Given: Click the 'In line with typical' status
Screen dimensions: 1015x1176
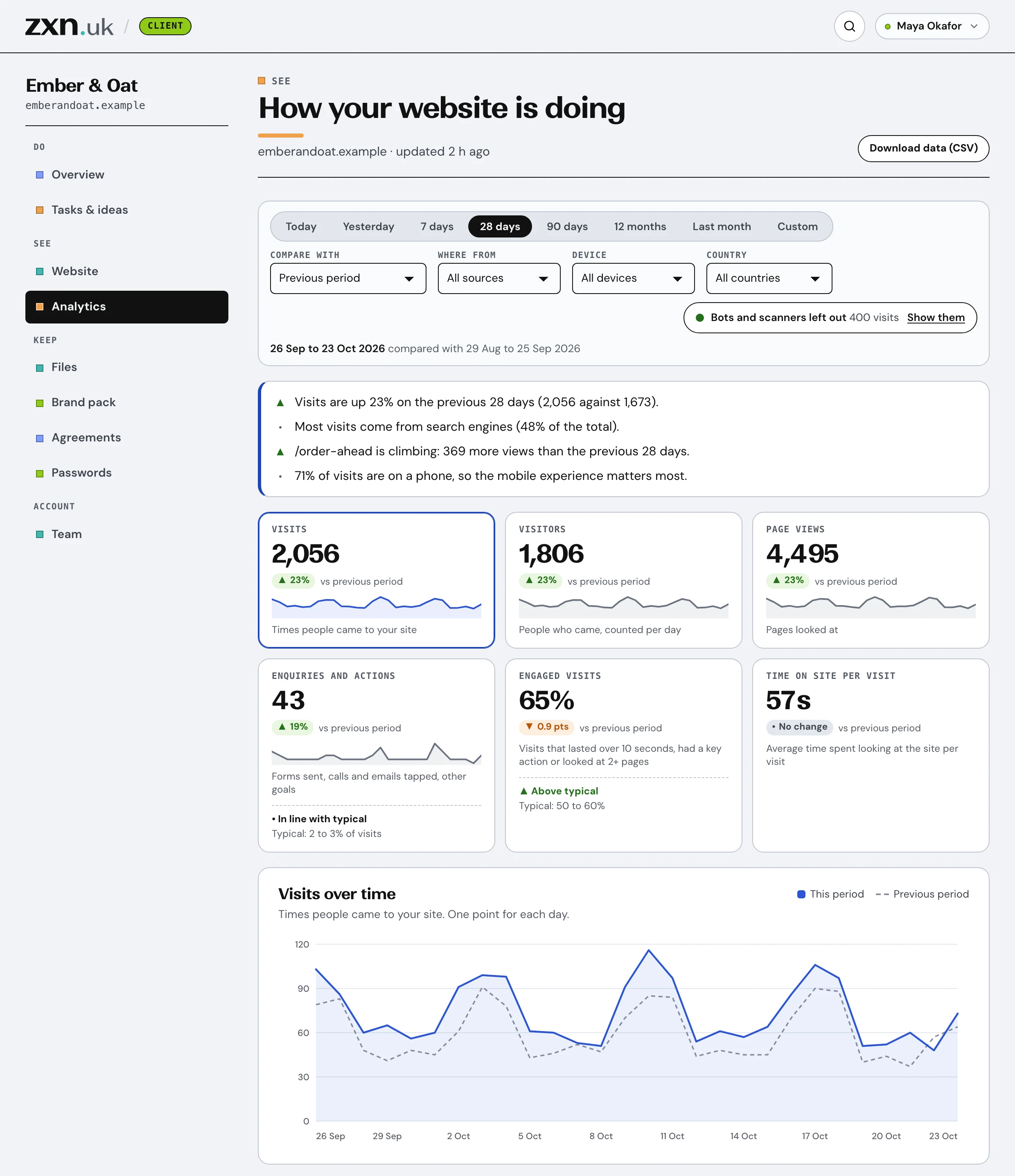Looking at the screenshot, I should pyautogui.click(x=319, y=819).
